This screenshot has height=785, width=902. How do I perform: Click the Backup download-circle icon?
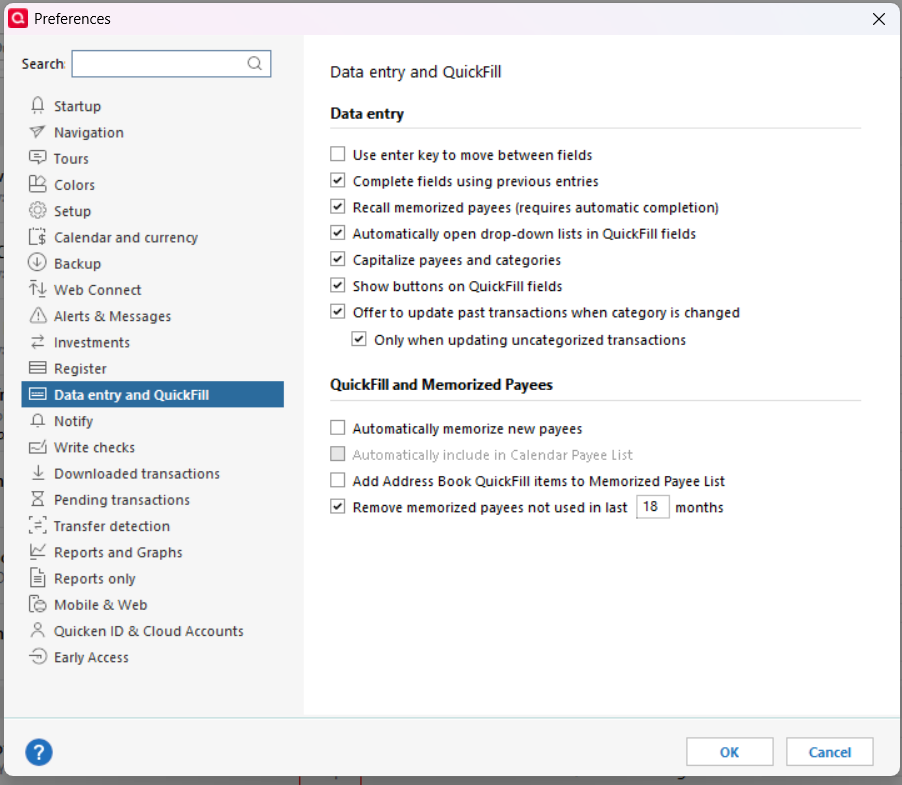[37, 263]
